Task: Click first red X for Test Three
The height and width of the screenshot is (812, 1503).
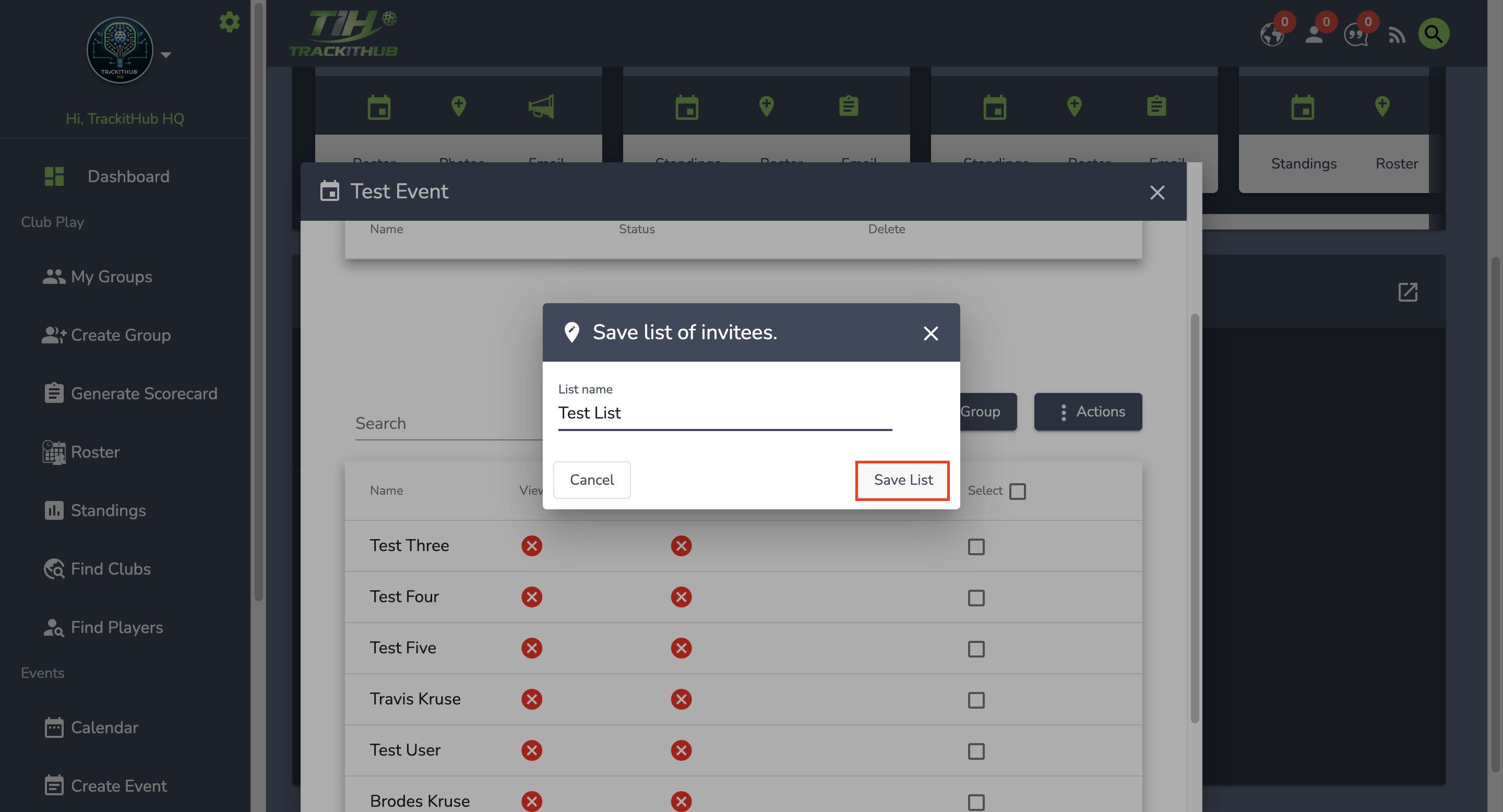Action: pyautogui.click(x=532, y=546)
